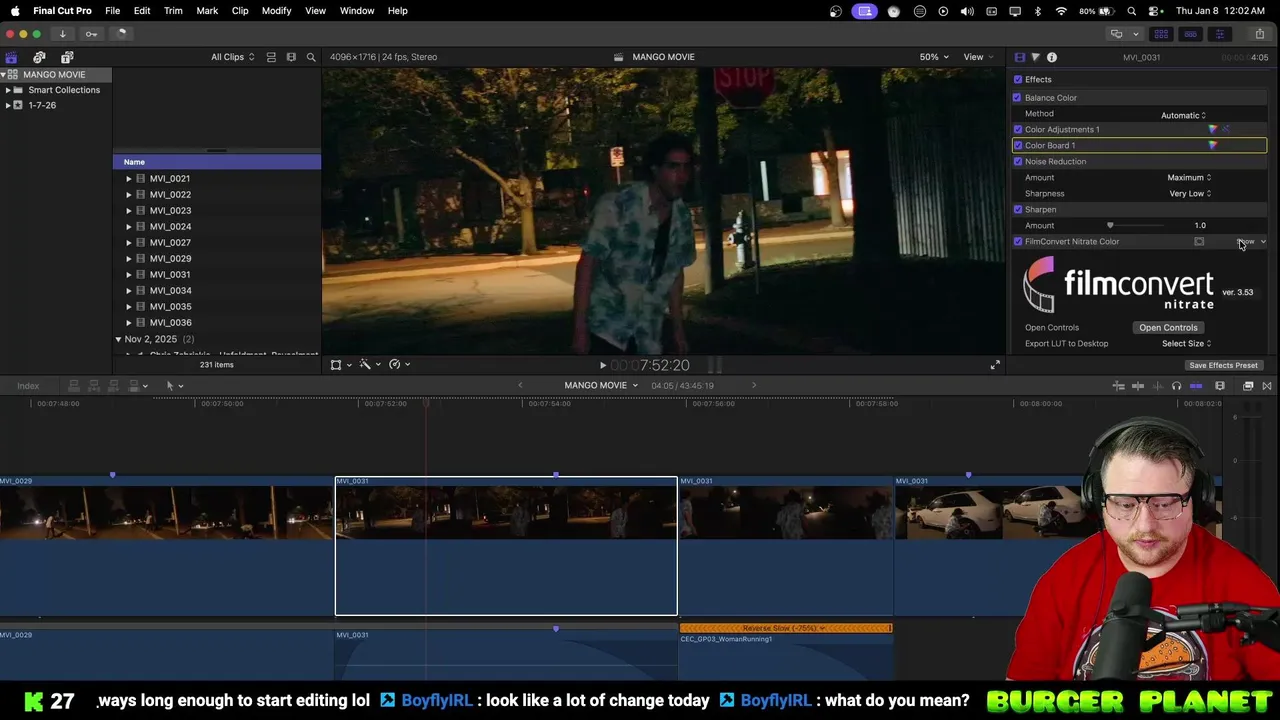Select MVI_0031 in browser list

coord(170,275)
